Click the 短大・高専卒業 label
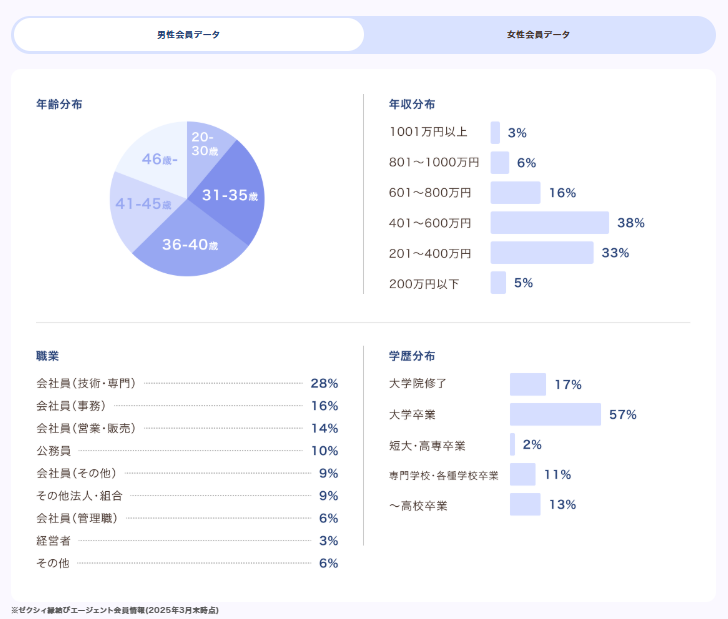The width and height of the screenshot is (728, 619). point(427,446)
